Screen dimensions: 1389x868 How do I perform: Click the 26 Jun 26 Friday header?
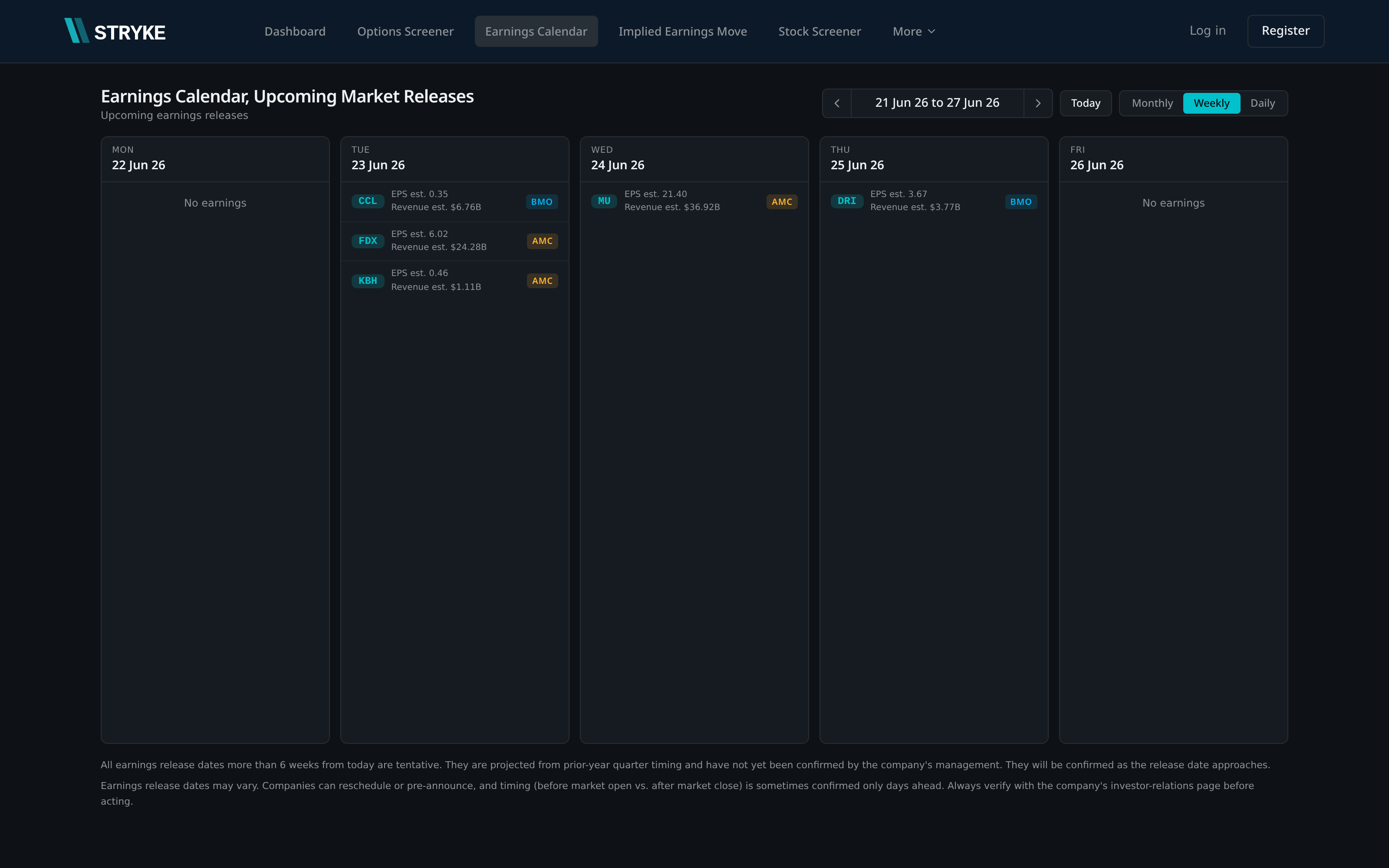coord(1173,159)
